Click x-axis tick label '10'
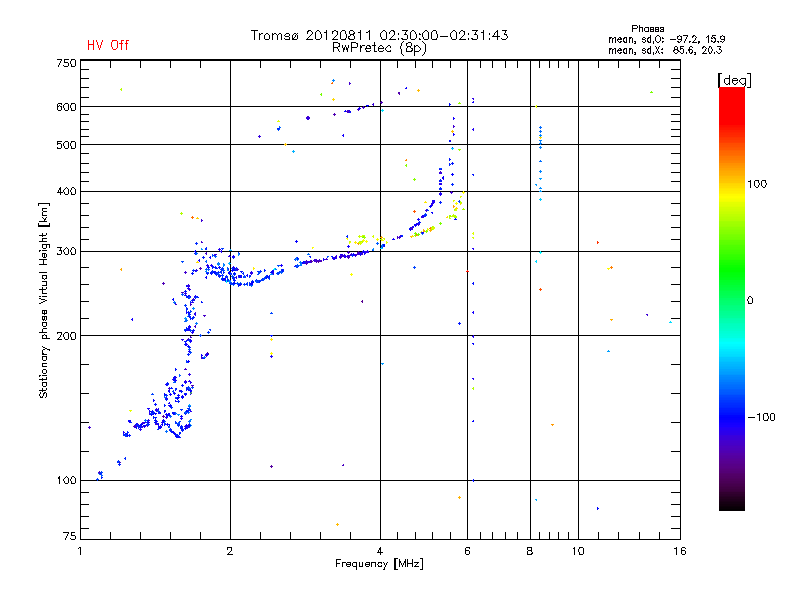This screenshot has height=600, width=800. click(x=578, y=551)
